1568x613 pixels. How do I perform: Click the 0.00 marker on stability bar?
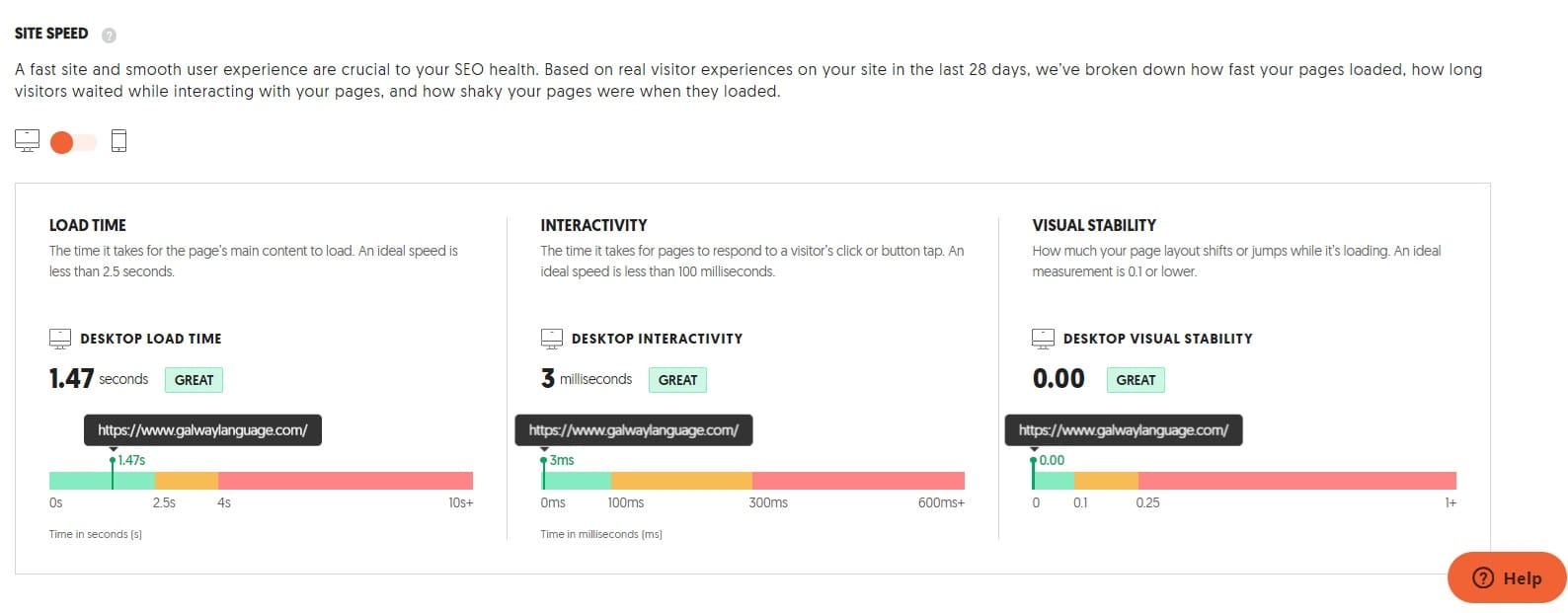(1048, 461)
